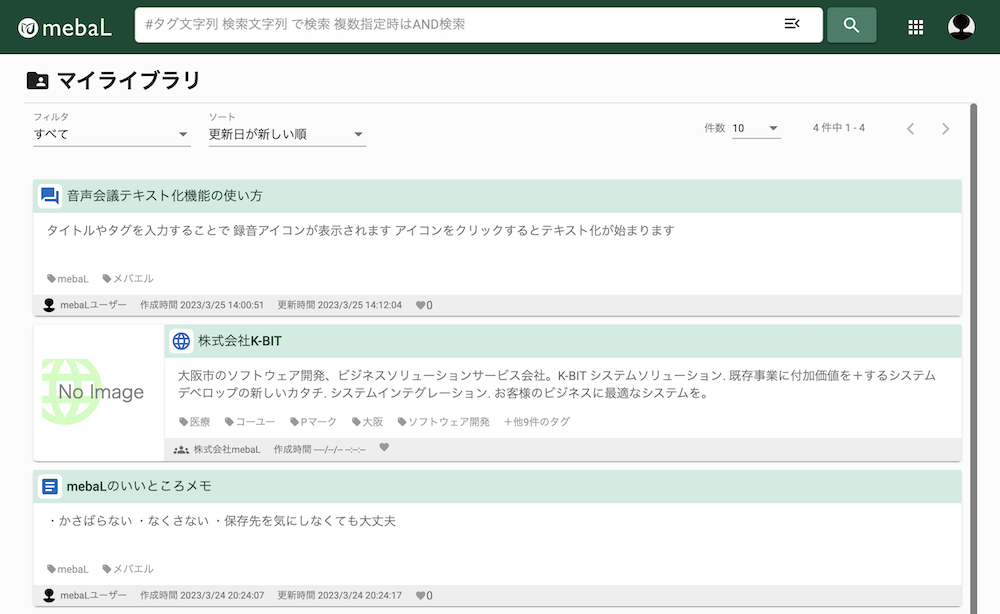The width and height of the screenshot is (1000, 614).
Task: Click the mebaLユーザー avatar in 音声会議 card footer
Action: pyautogui.click(x=49, y=305)
